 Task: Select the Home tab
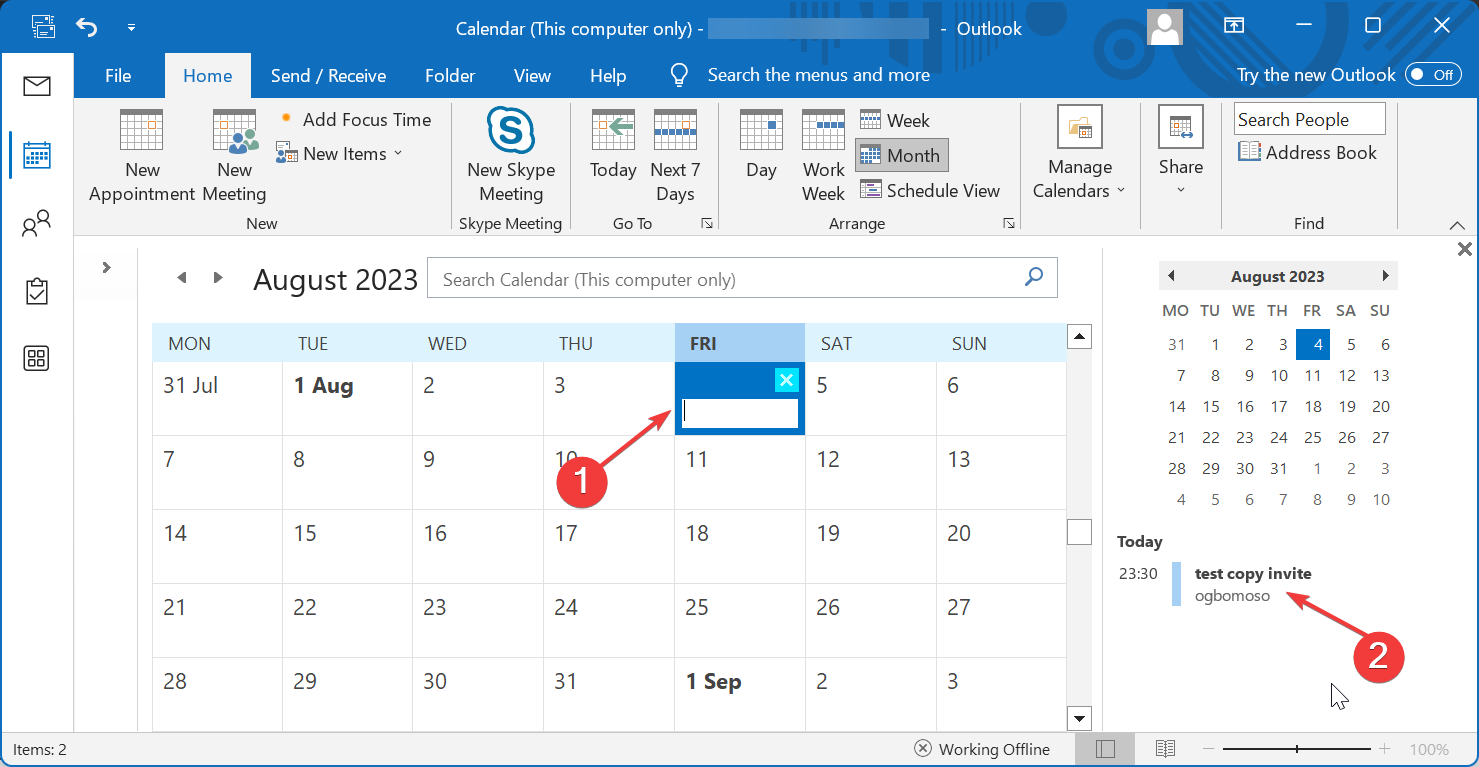207,75
